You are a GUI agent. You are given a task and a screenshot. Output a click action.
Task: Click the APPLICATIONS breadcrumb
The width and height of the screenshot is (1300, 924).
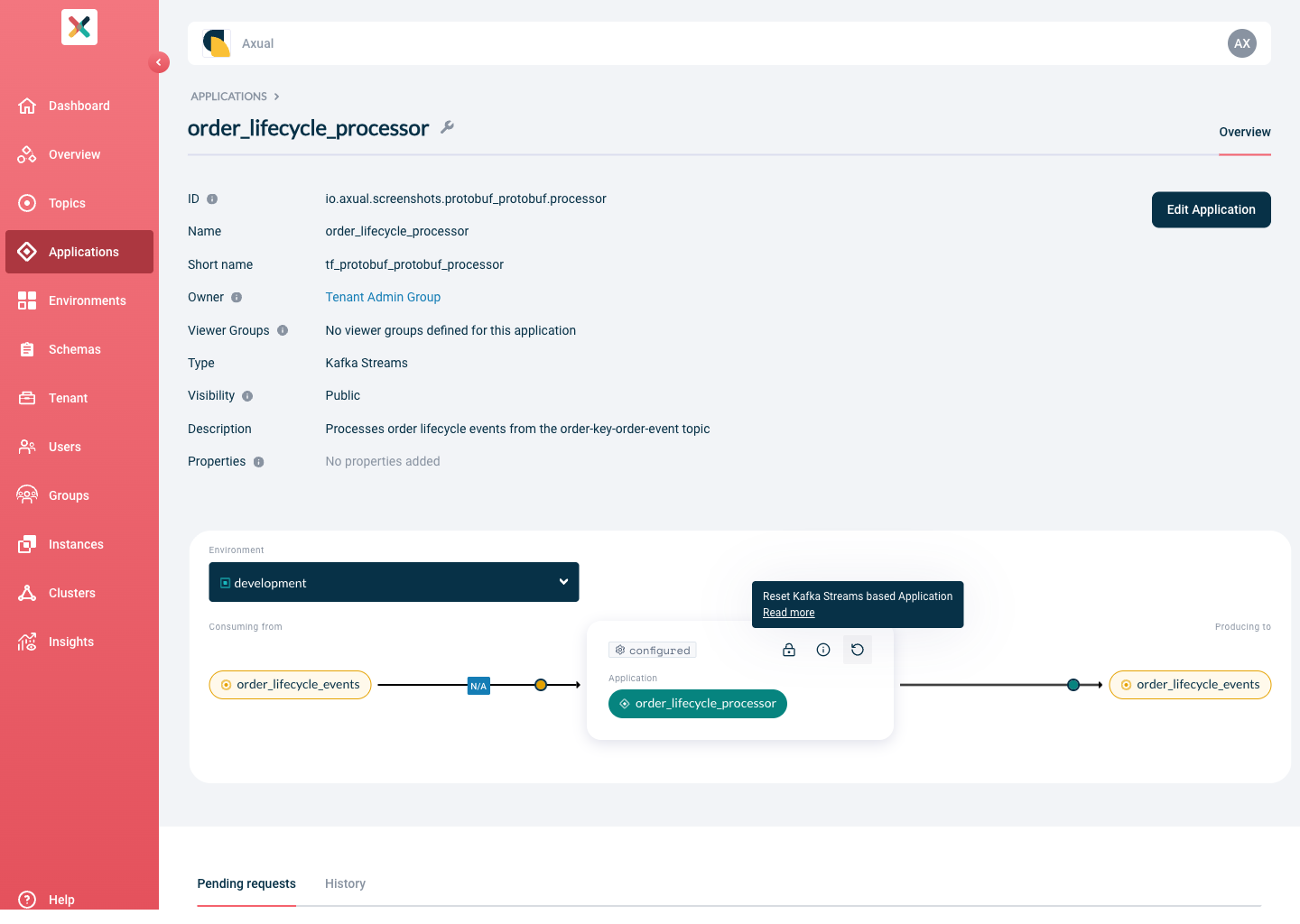pyautogui.click(x=229, y=97)
